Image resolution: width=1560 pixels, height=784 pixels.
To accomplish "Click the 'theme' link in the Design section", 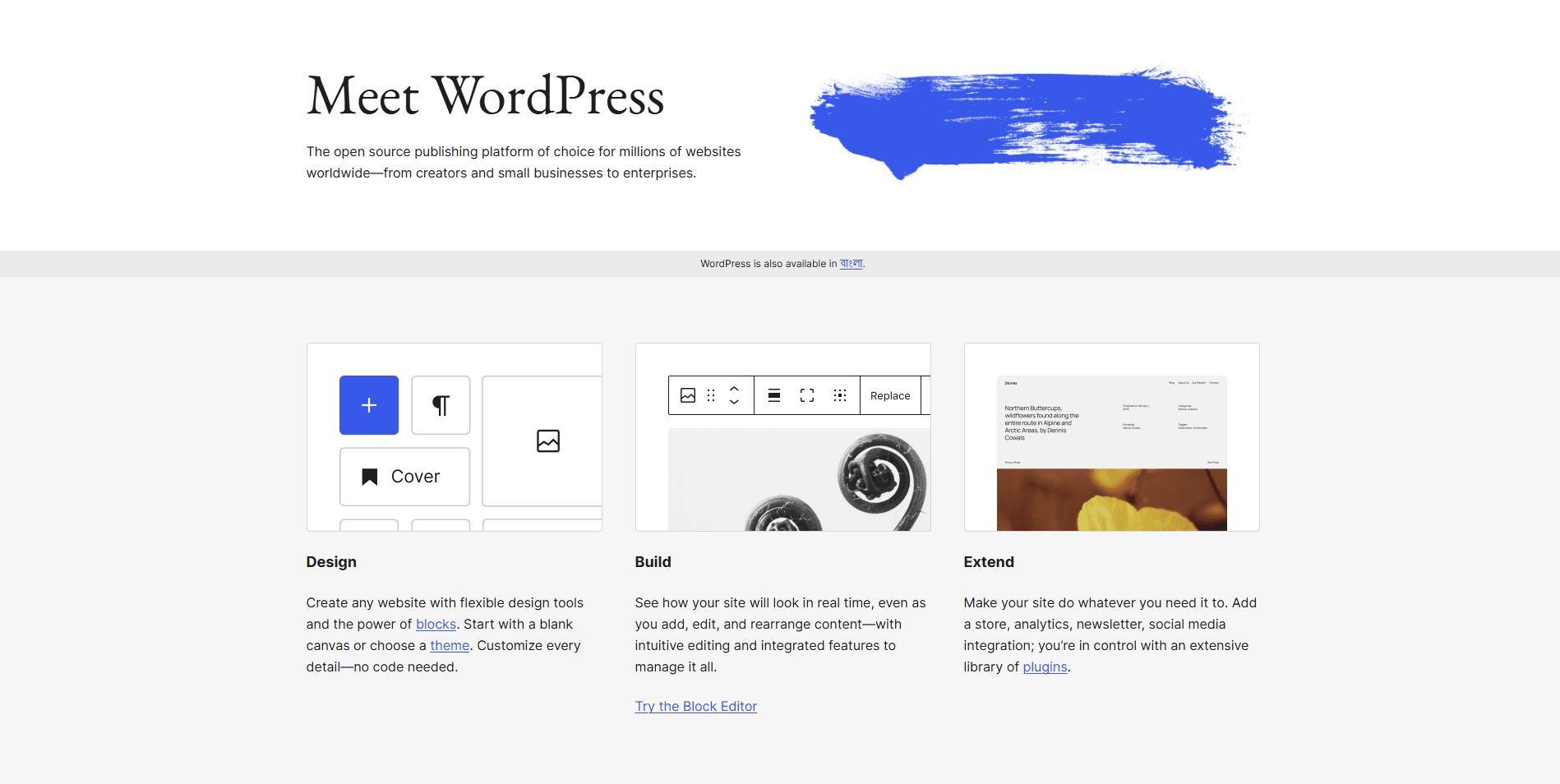I will tap(449, 645).
